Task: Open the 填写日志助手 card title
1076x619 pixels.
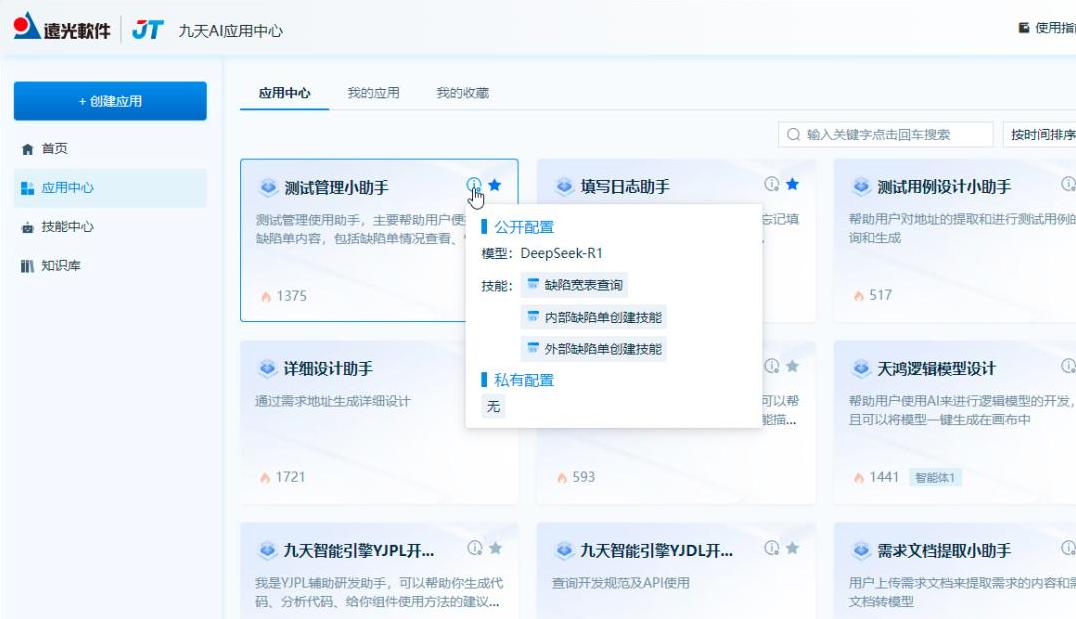Action: (625, 187)
